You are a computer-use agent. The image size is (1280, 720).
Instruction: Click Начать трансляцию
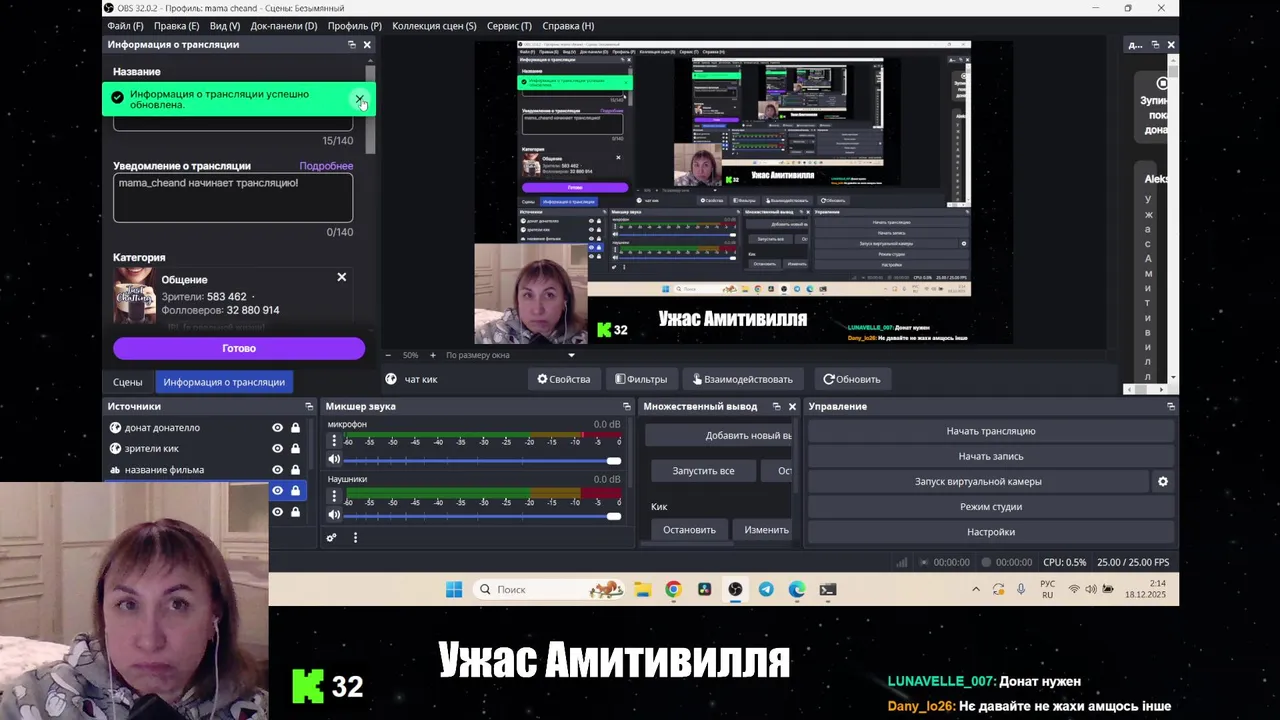(x=991, y=431)
